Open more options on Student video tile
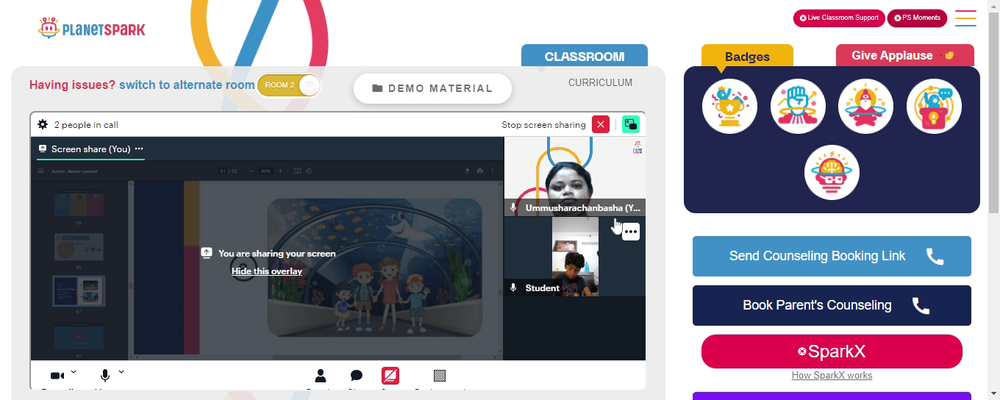 631,232
